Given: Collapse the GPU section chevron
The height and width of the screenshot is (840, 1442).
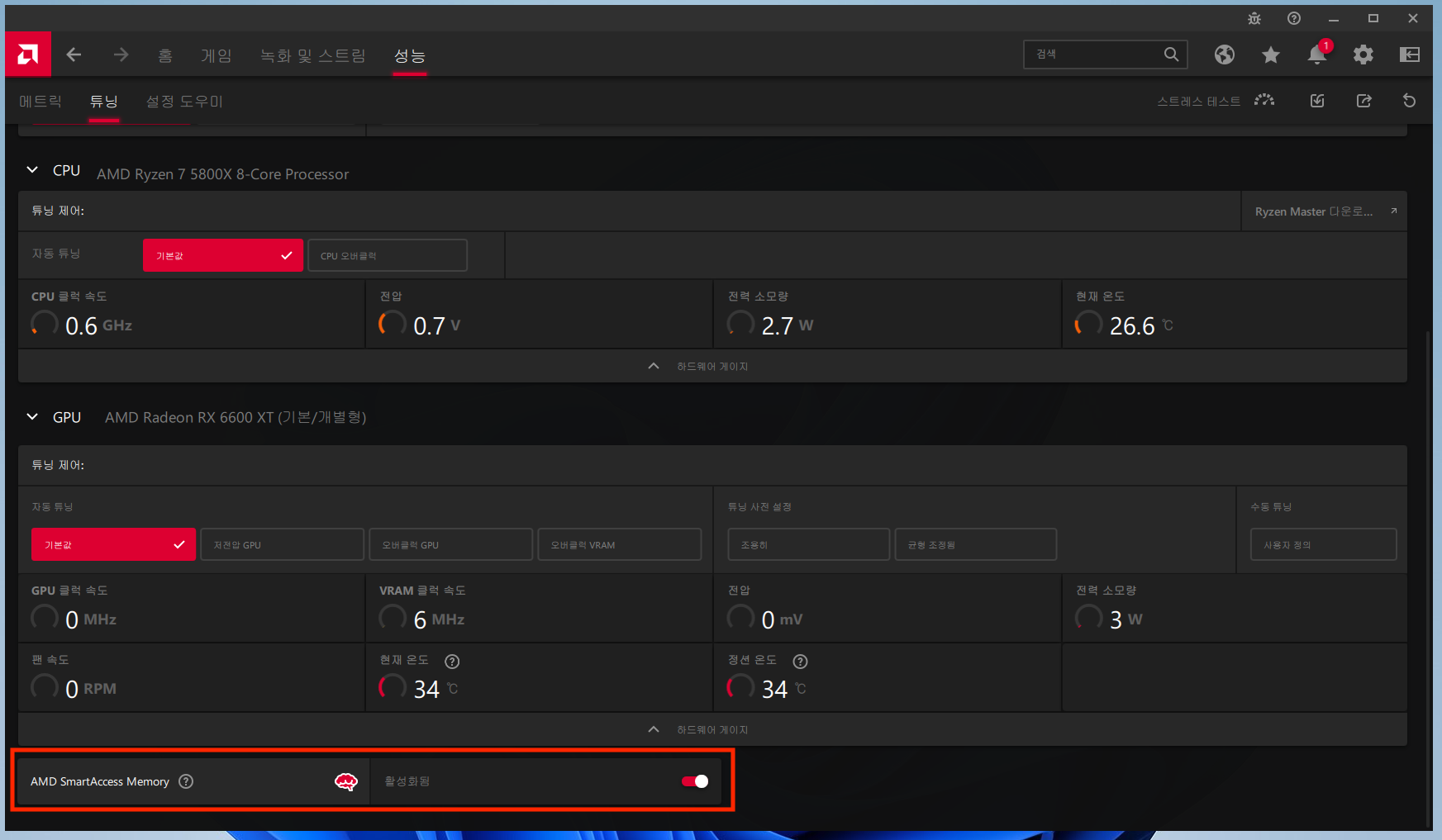Looking at the screenshot, I should click(x=32, y=417).
